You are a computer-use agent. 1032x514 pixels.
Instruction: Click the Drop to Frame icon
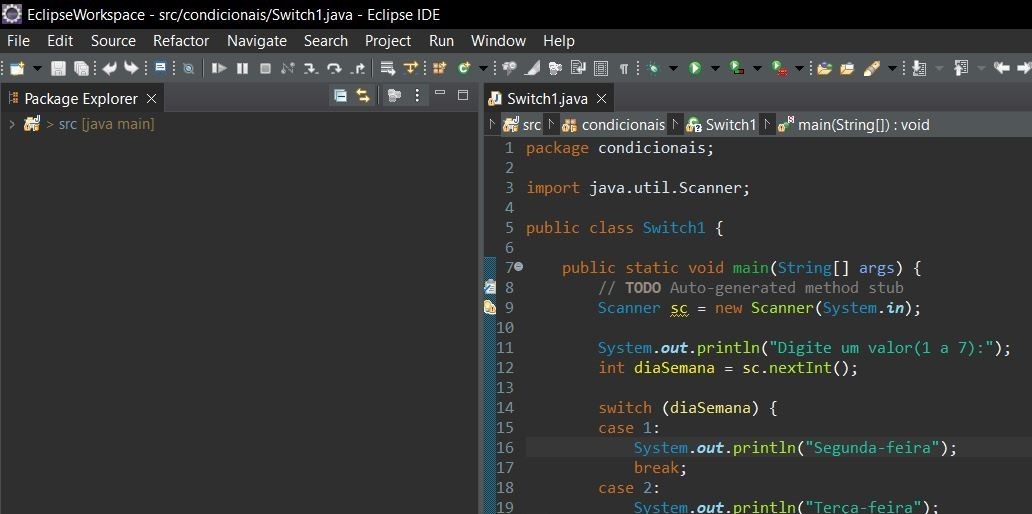pyautogui.click(x=388, y=68)
